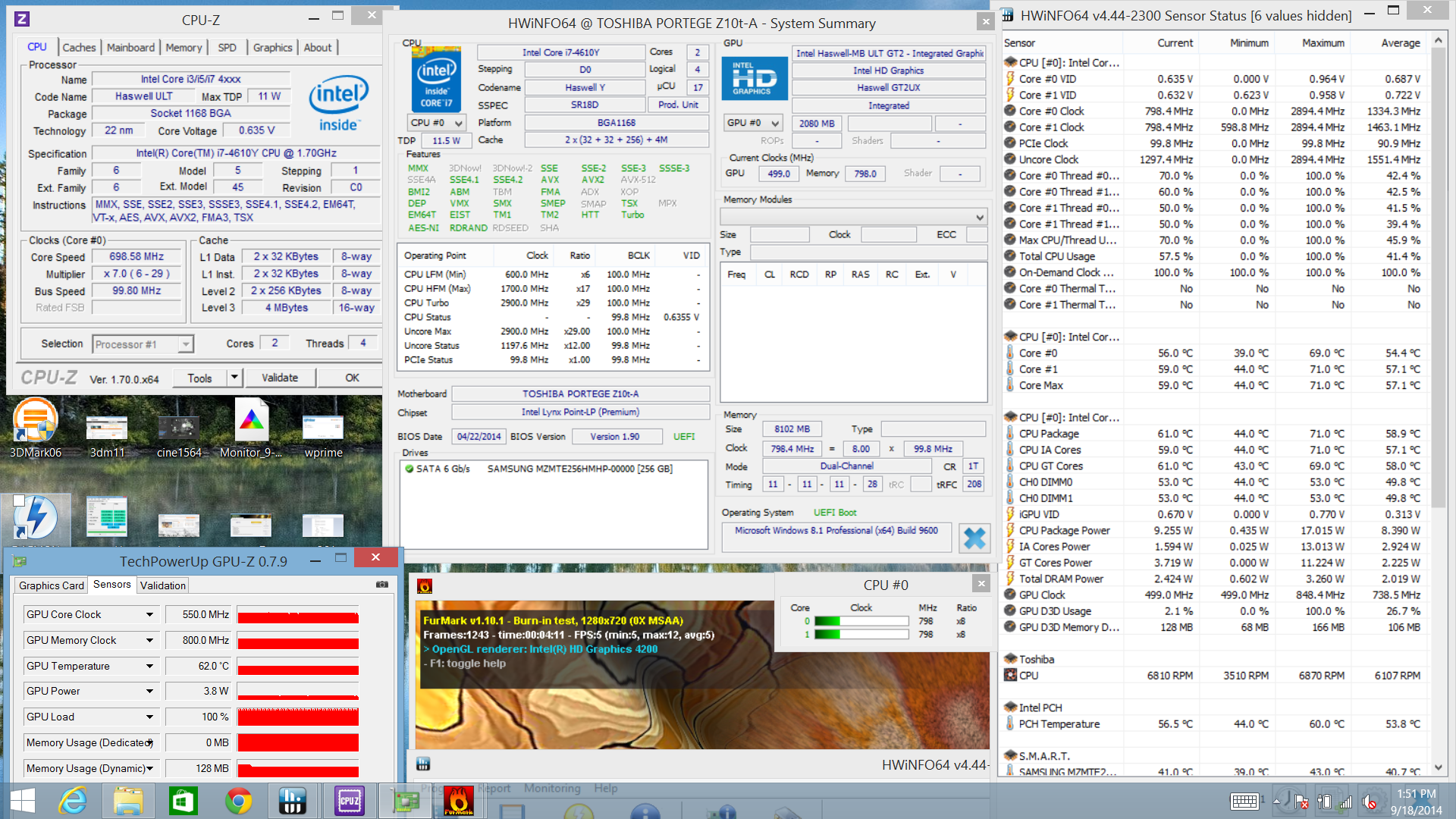Click the CPU-Z OK button

[x=353, y=378]
